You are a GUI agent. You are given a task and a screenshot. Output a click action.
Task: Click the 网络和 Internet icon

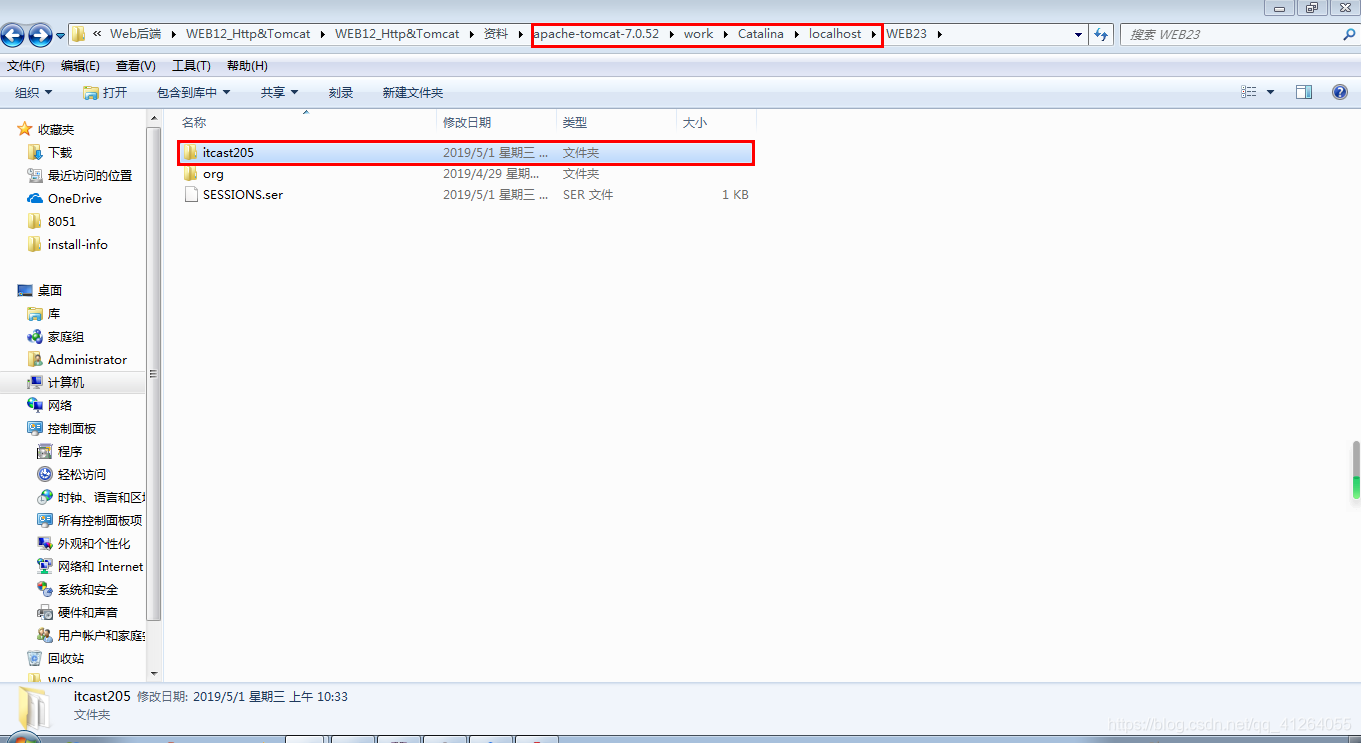click(45, 566)
